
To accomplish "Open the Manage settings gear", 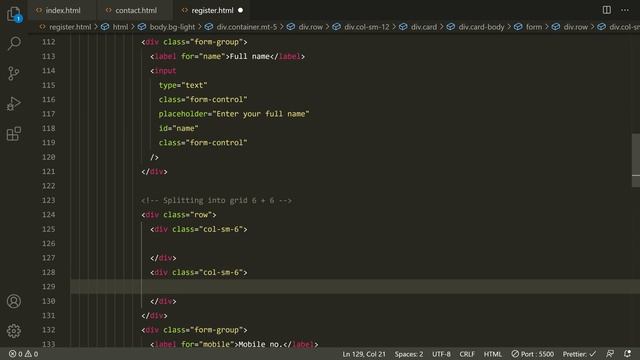I will (14, 331).
